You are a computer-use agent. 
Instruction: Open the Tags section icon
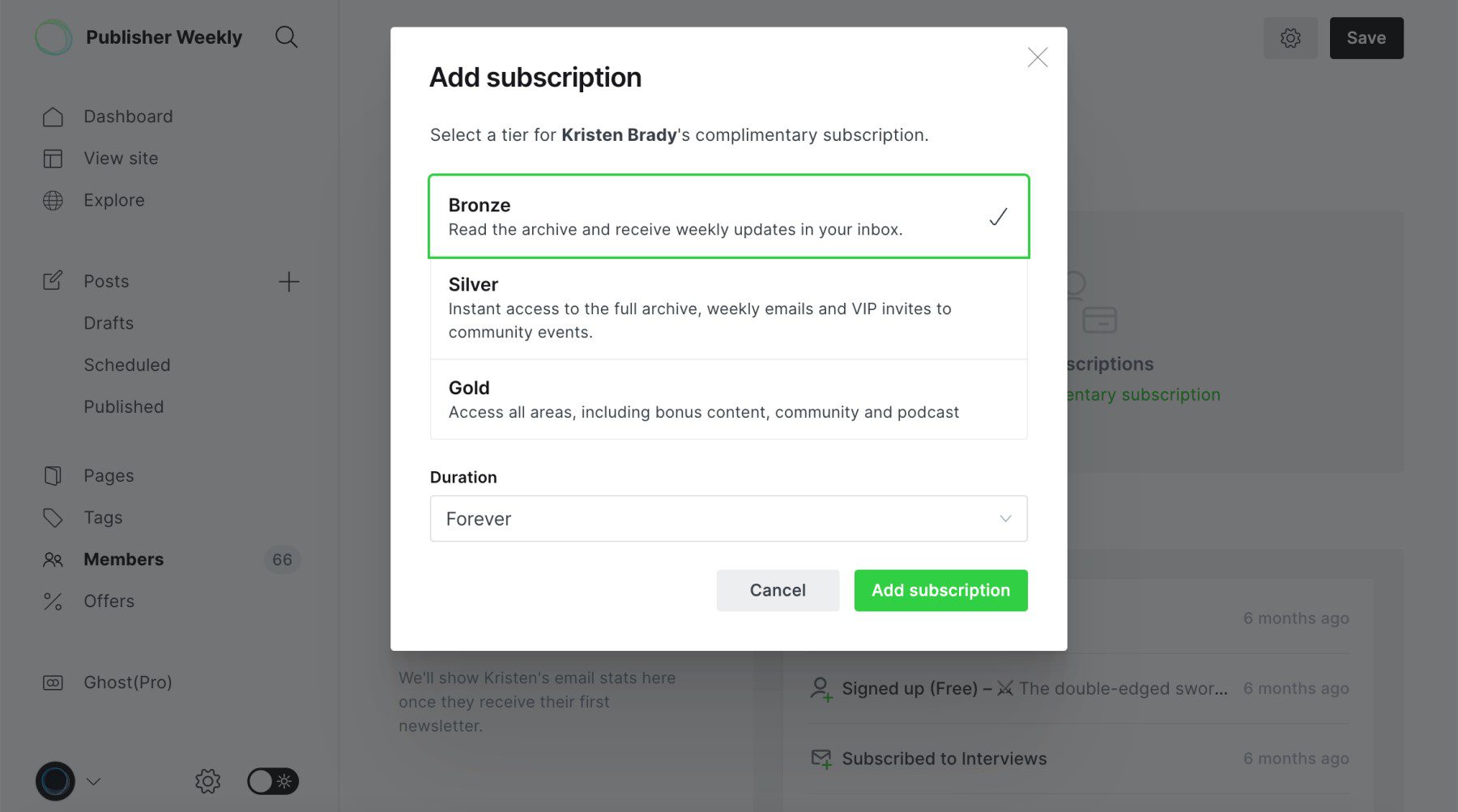pos(53,517)
